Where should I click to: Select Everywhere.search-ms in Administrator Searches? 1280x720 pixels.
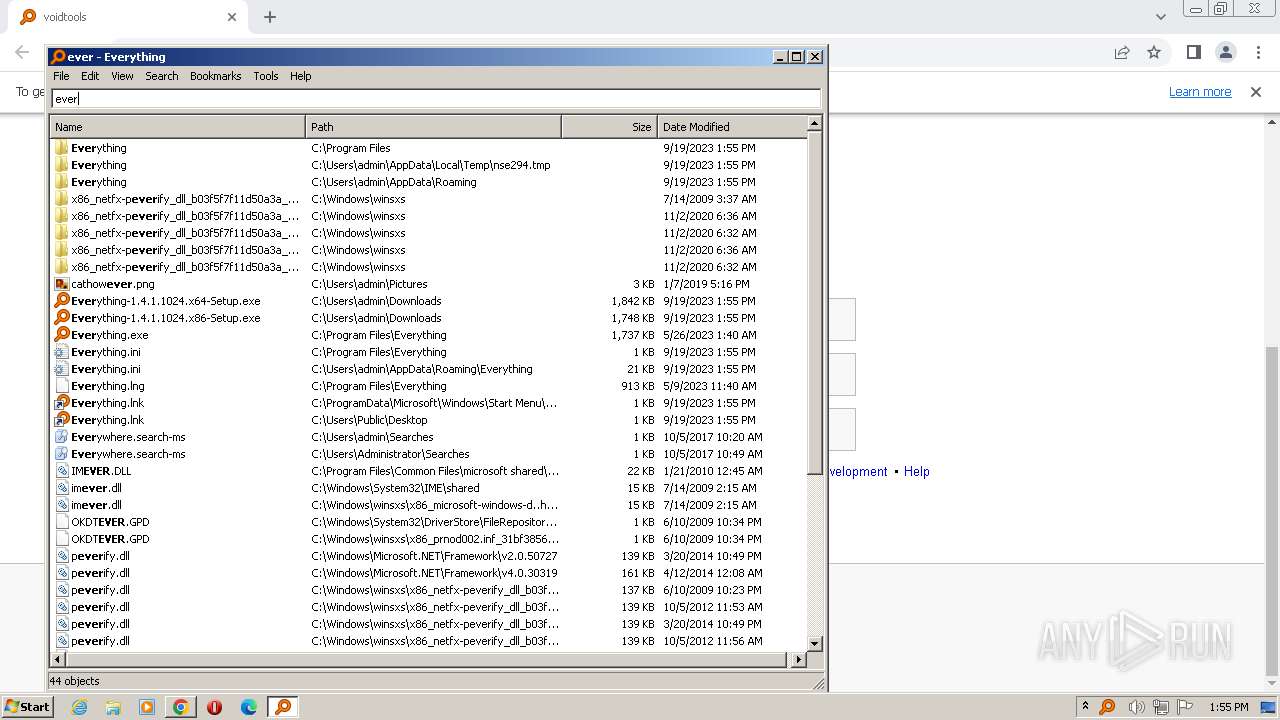tap(428, 454)
